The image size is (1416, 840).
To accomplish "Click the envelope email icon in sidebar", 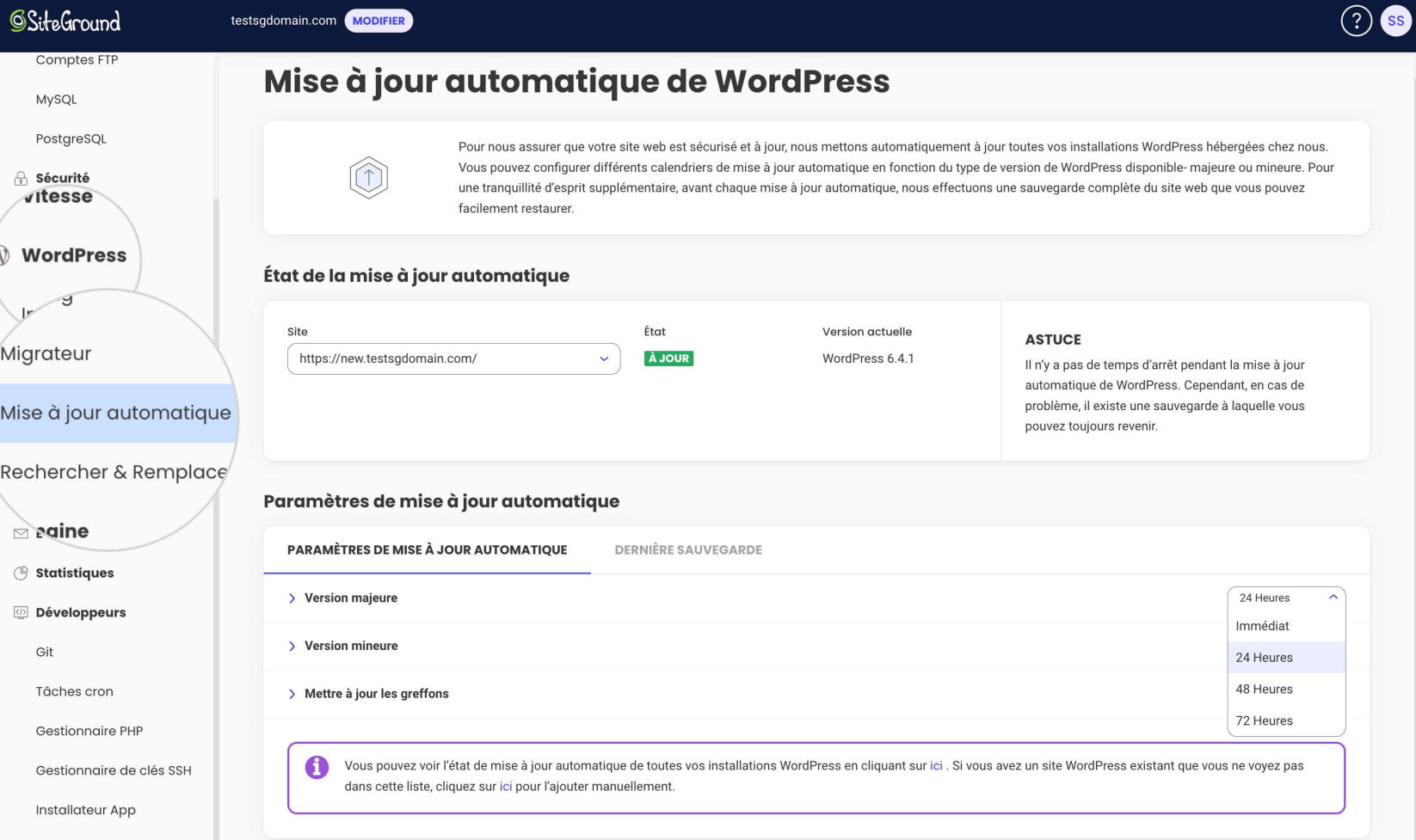I will click(21, 534).
